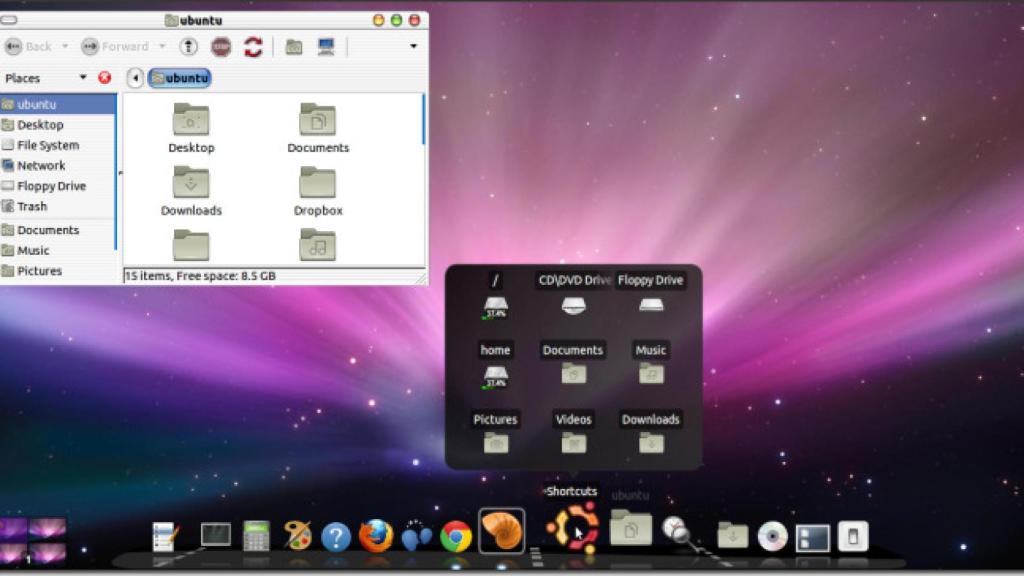Select Trash in the Places sidebar
1024x576 pixels.
(32, 206)
